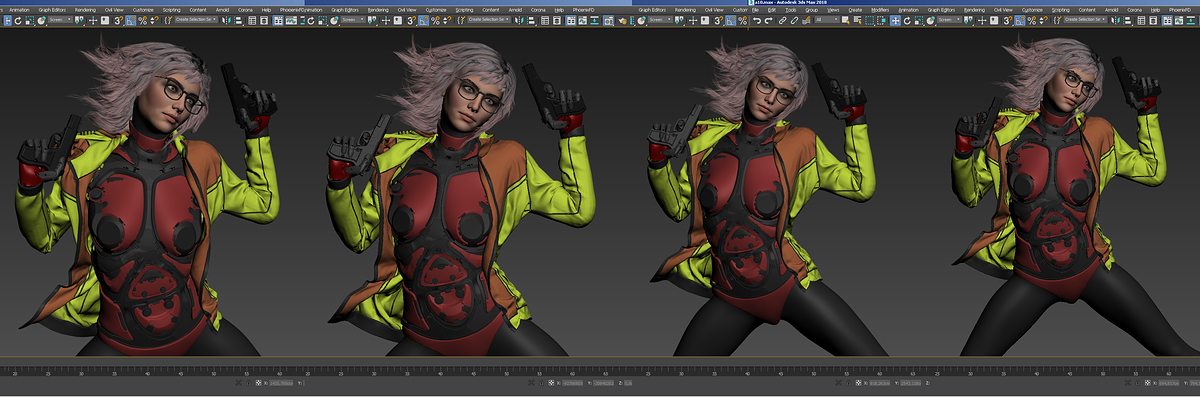
Task: Pick the Rectangular Selection Region tool
Action: [869, 20]
